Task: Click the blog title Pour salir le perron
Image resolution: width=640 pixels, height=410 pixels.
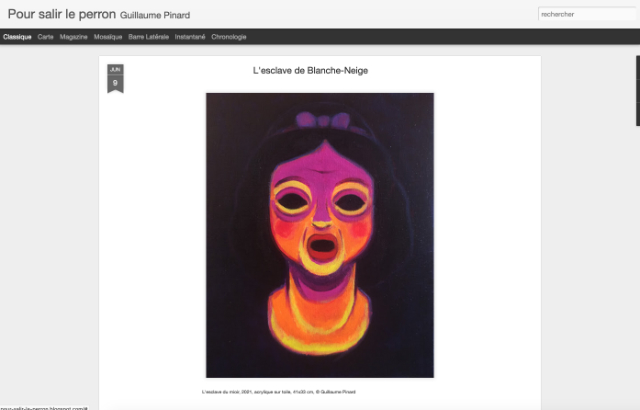Action: coord(62,14)
